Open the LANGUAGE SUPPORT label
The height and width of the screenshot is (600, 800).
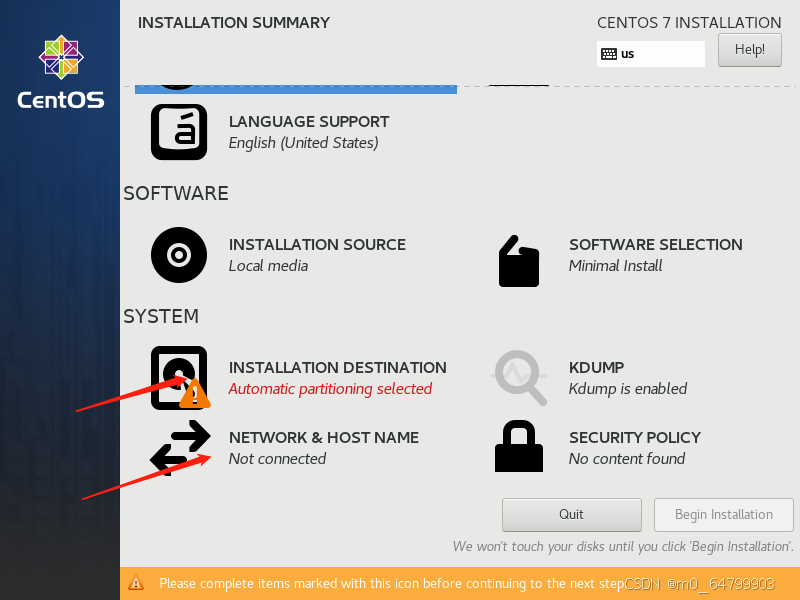[309, 122]
